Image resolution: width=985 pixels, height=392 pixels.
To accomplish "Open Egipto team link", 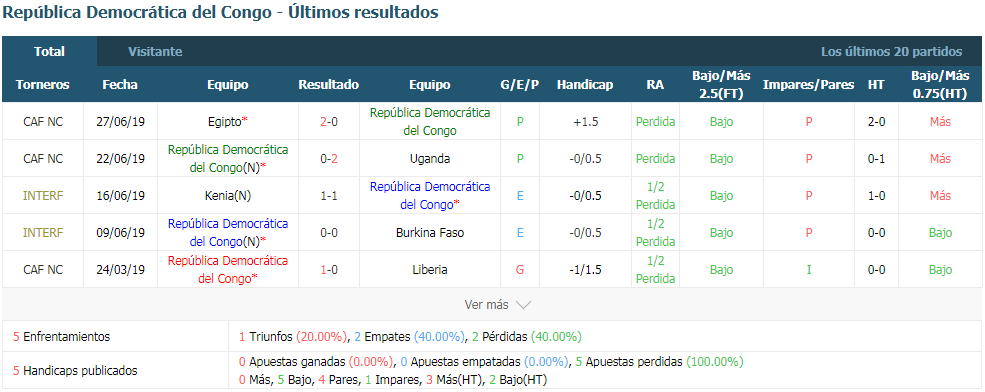I will [227, 122].
